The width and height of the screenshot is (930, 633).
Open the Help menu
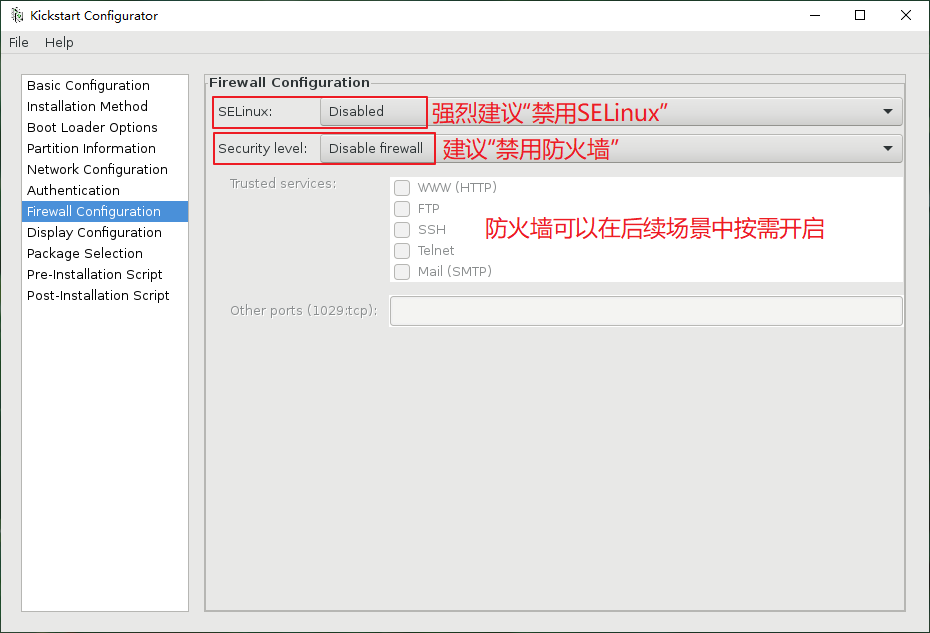pos(59,43)
